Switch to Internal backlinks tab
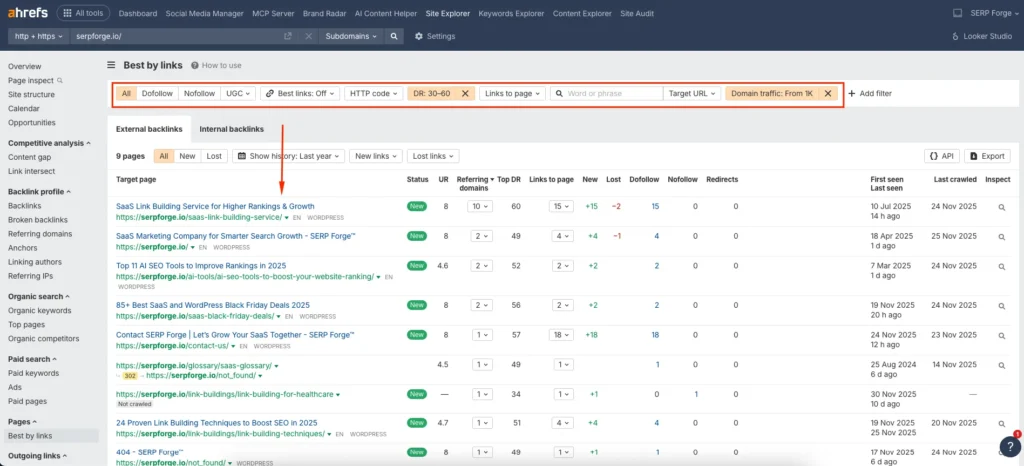This screenshot has width=1024, height=466. pyautogui.click(x=231, y=129)
